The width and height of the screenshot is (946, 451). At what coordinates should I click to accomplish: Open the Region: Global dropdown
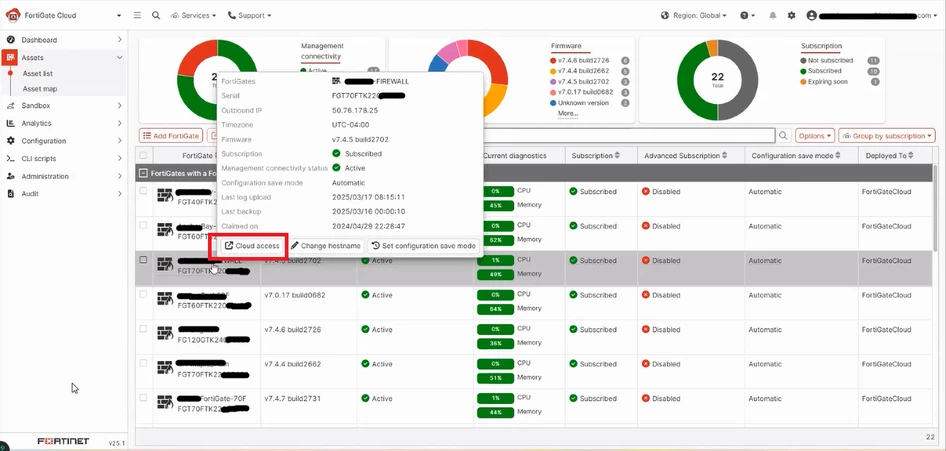point(694,16)
